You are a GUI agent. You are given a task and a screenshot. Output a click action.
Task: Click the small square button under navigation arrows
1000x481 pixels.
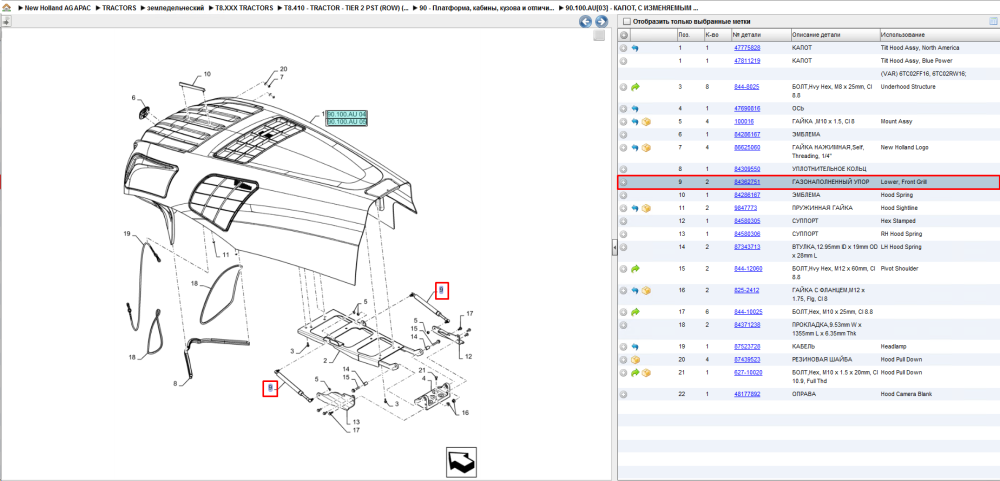pyautogui.click(x=599, y=36)
